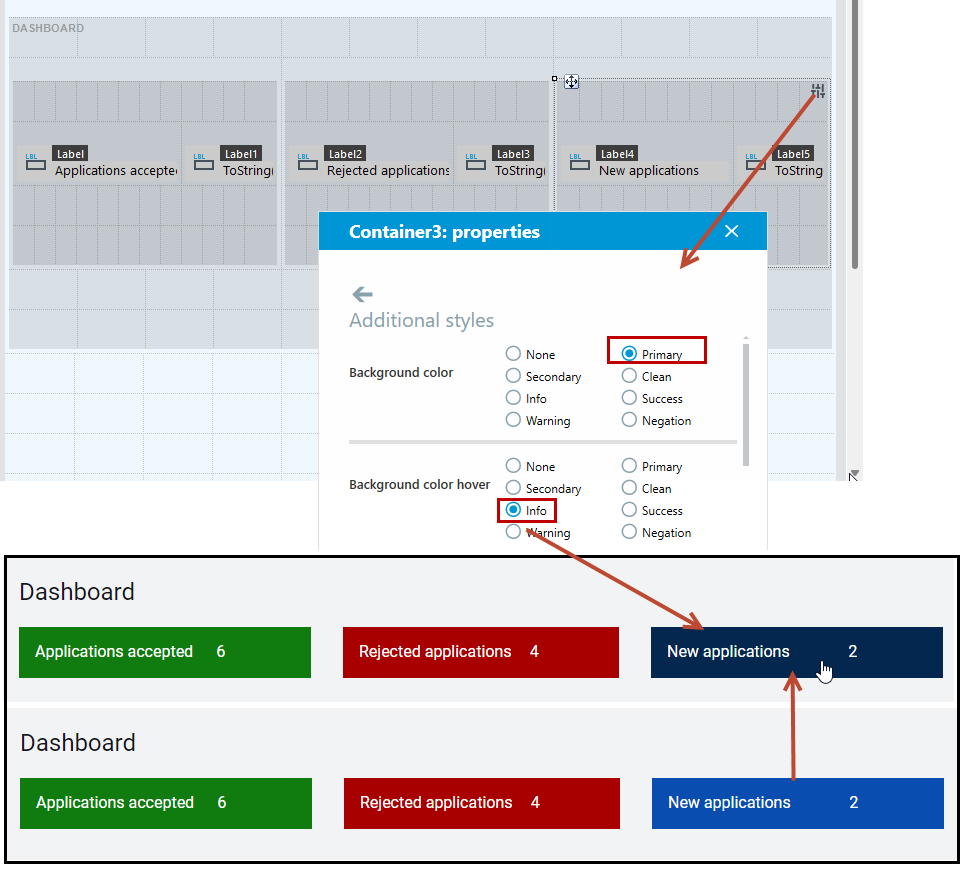Go back using the arrow above Additional styles
This screenshot has height=890, width=969.
click(362, 294)
